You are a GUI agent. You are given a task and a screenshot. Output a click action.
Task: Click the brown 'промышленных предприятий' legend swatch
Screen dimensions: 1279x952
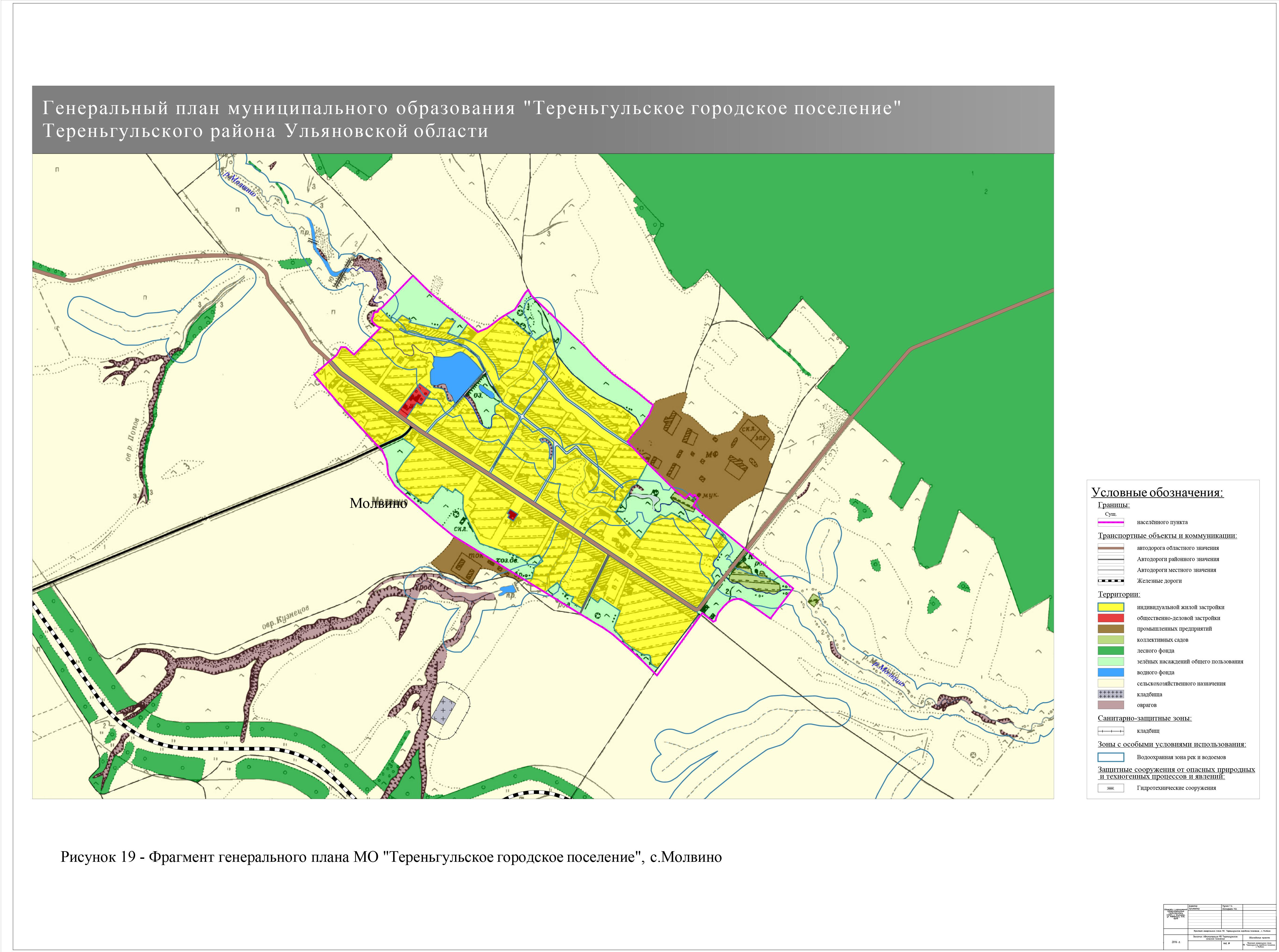pos(1111,629)
